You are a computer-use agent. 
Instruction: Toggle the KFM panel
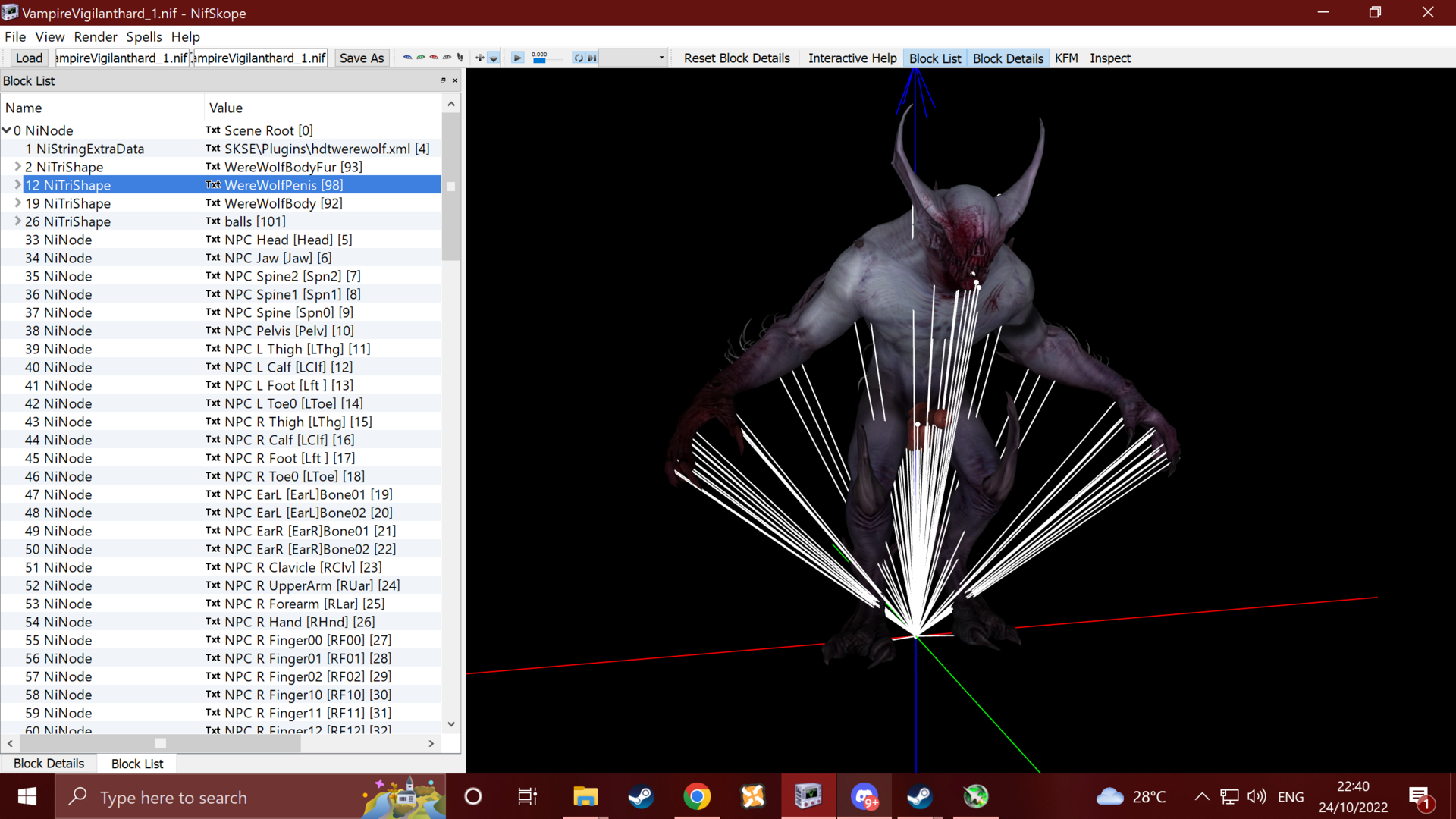pos(1066,58)
